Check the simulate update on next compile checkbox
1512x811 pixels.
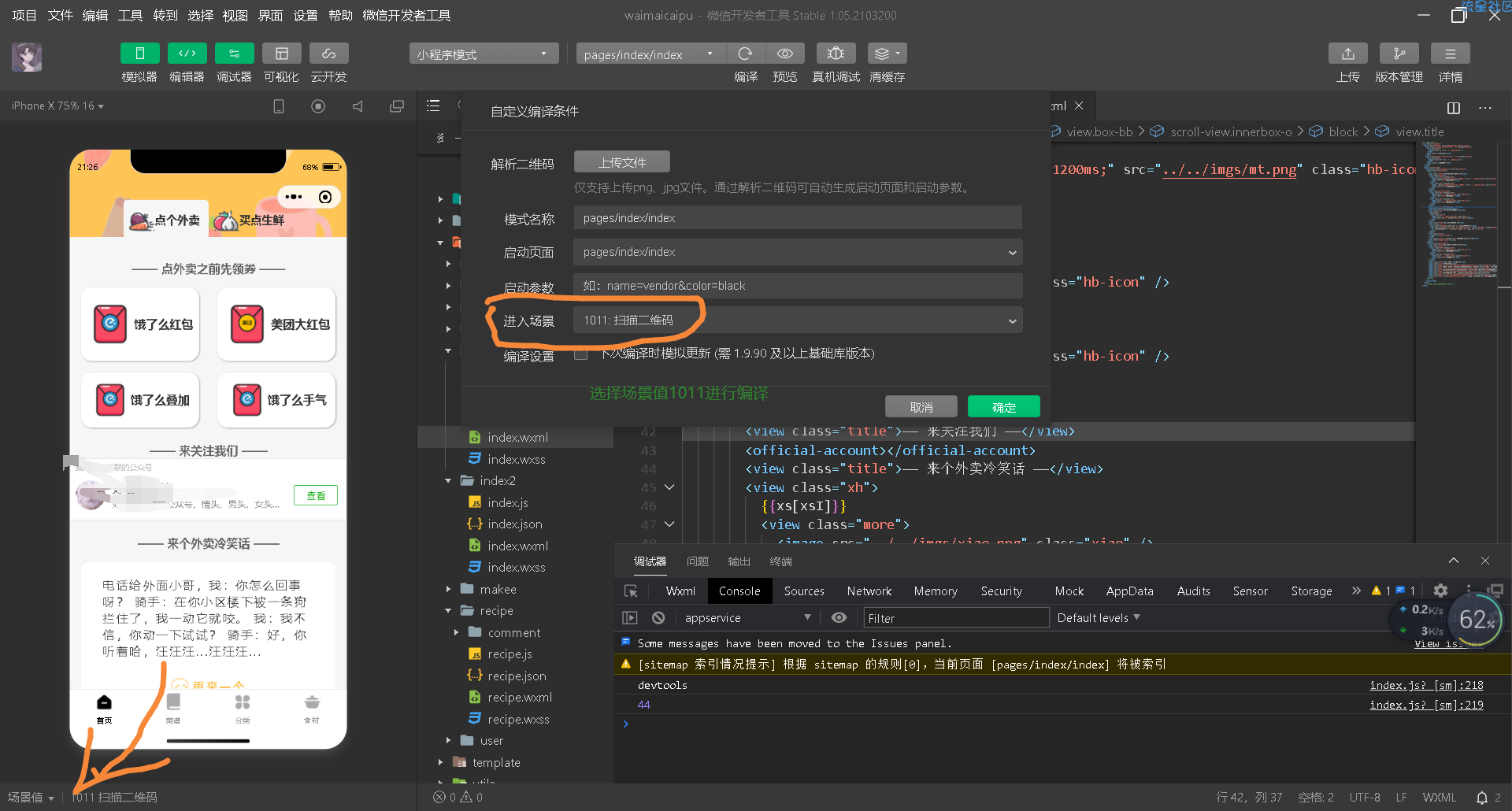(x=581, y=354)
